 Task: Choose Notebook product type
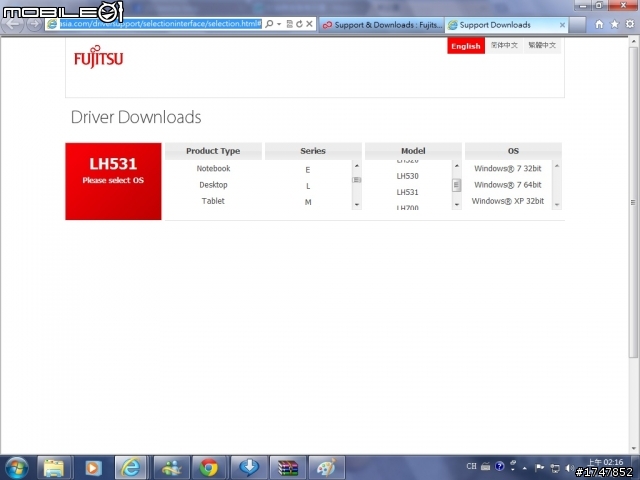pos(213,168)
